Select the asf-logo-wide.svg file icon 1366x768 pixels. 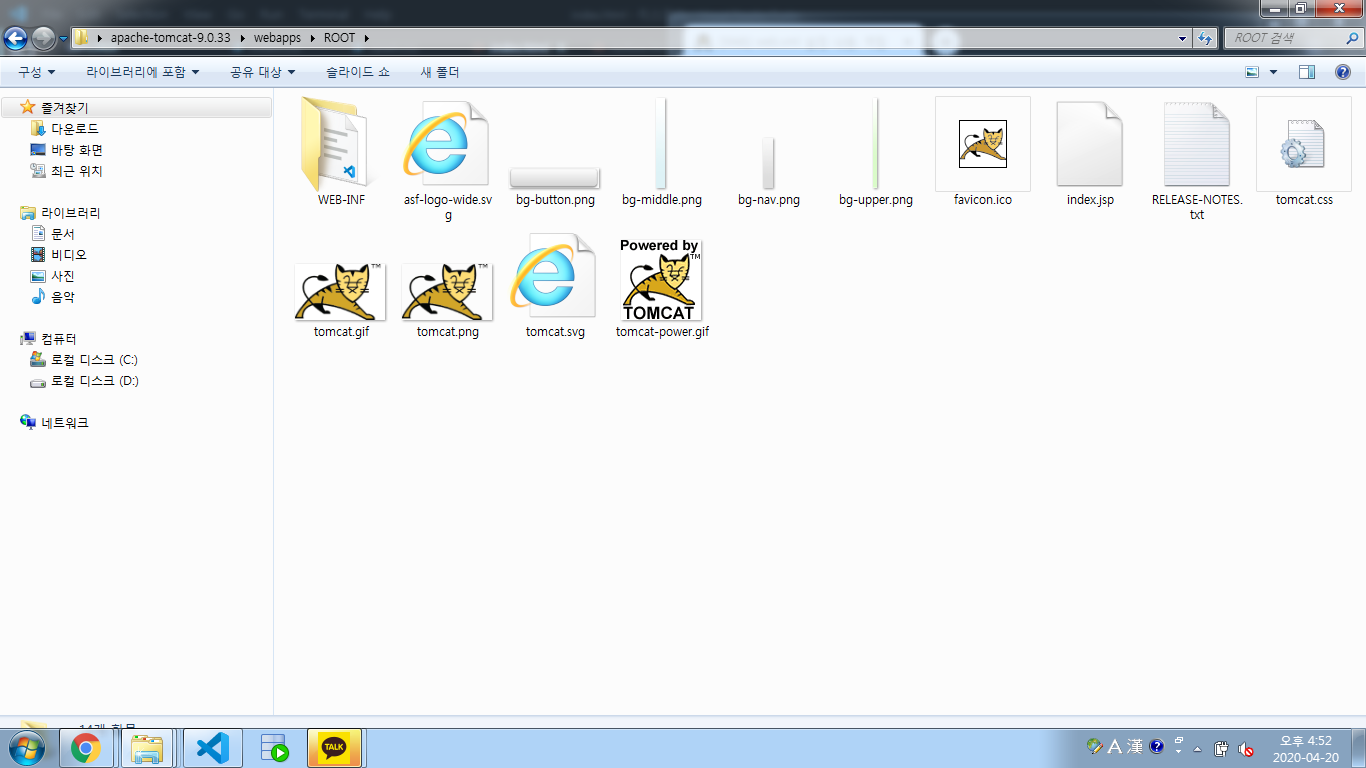447,143
